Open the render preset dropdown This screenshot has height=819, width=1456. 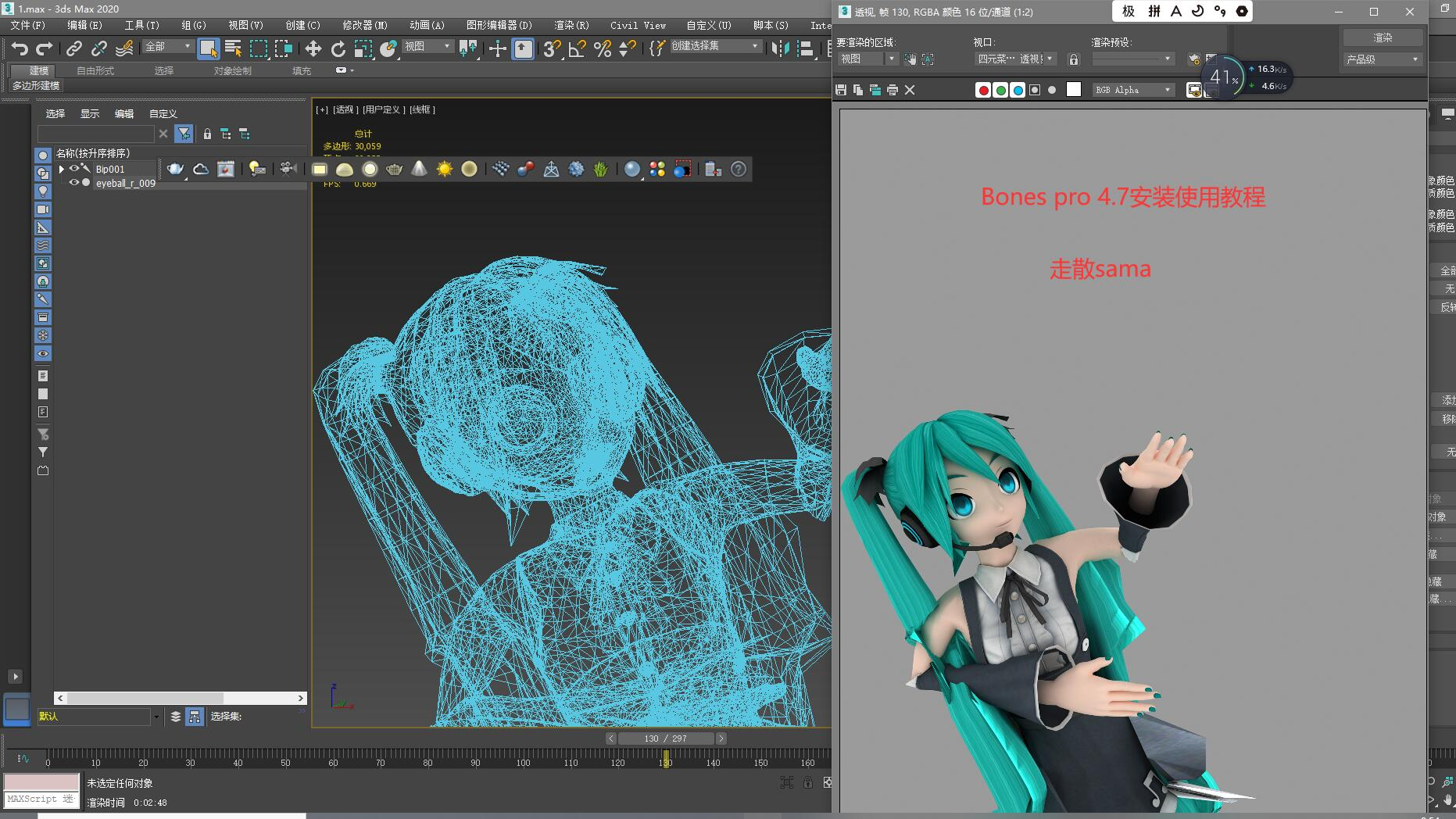point(1133,59)
